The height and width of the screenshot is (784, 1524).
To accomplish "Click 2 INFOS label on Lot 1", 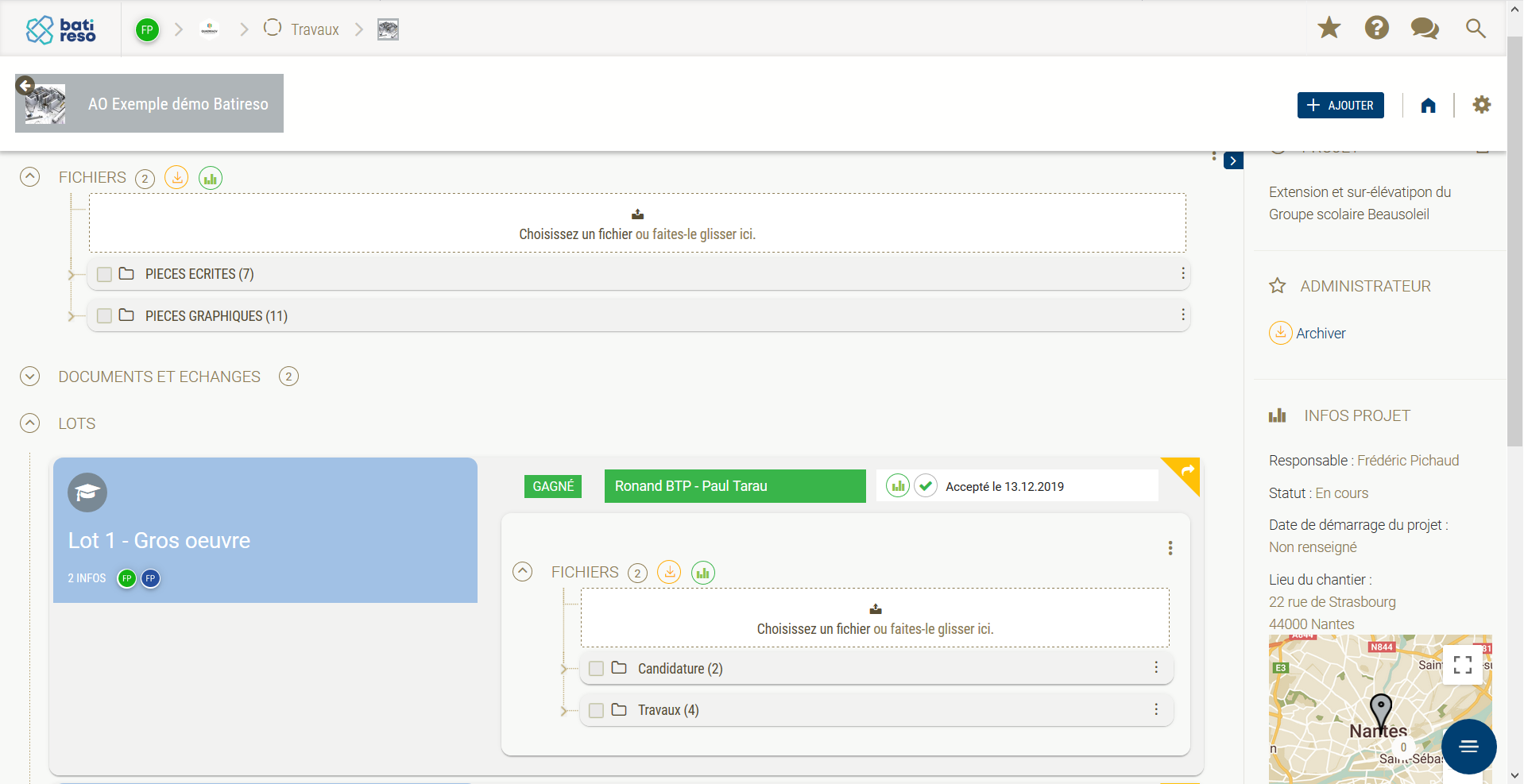I will click(x=87, y=578).
